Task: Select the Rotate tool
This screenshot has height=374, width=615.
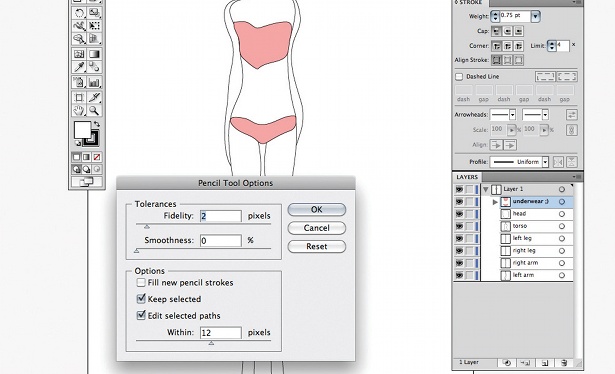Action: [79, 13]
